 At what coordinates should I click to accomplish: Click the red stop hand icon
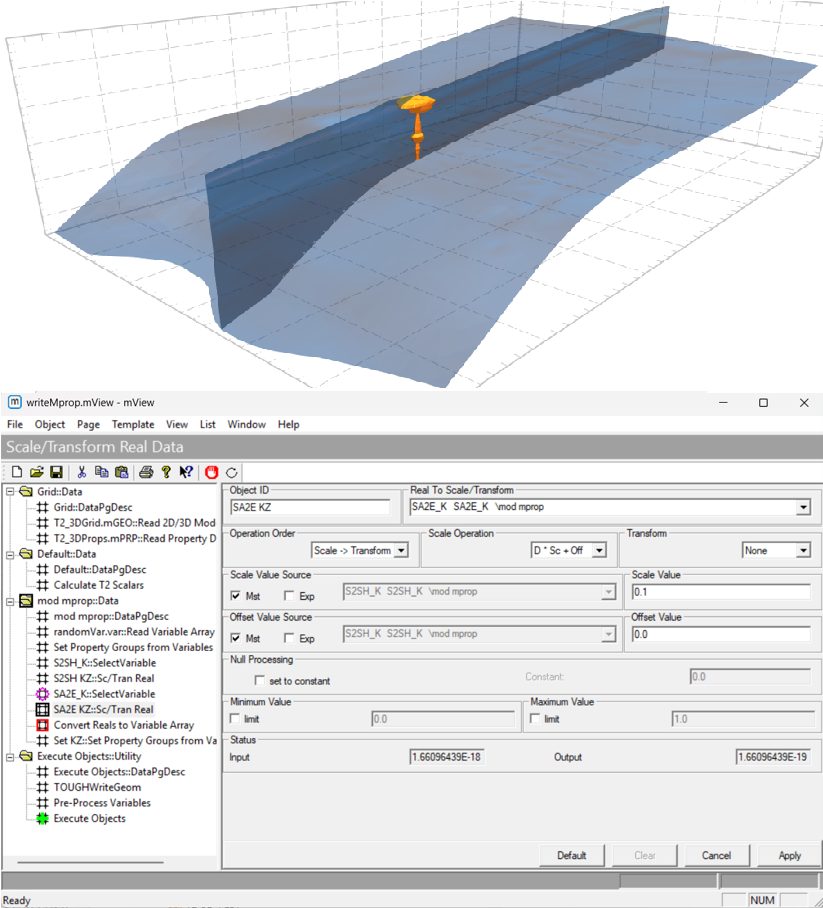(x=211, y=472)
